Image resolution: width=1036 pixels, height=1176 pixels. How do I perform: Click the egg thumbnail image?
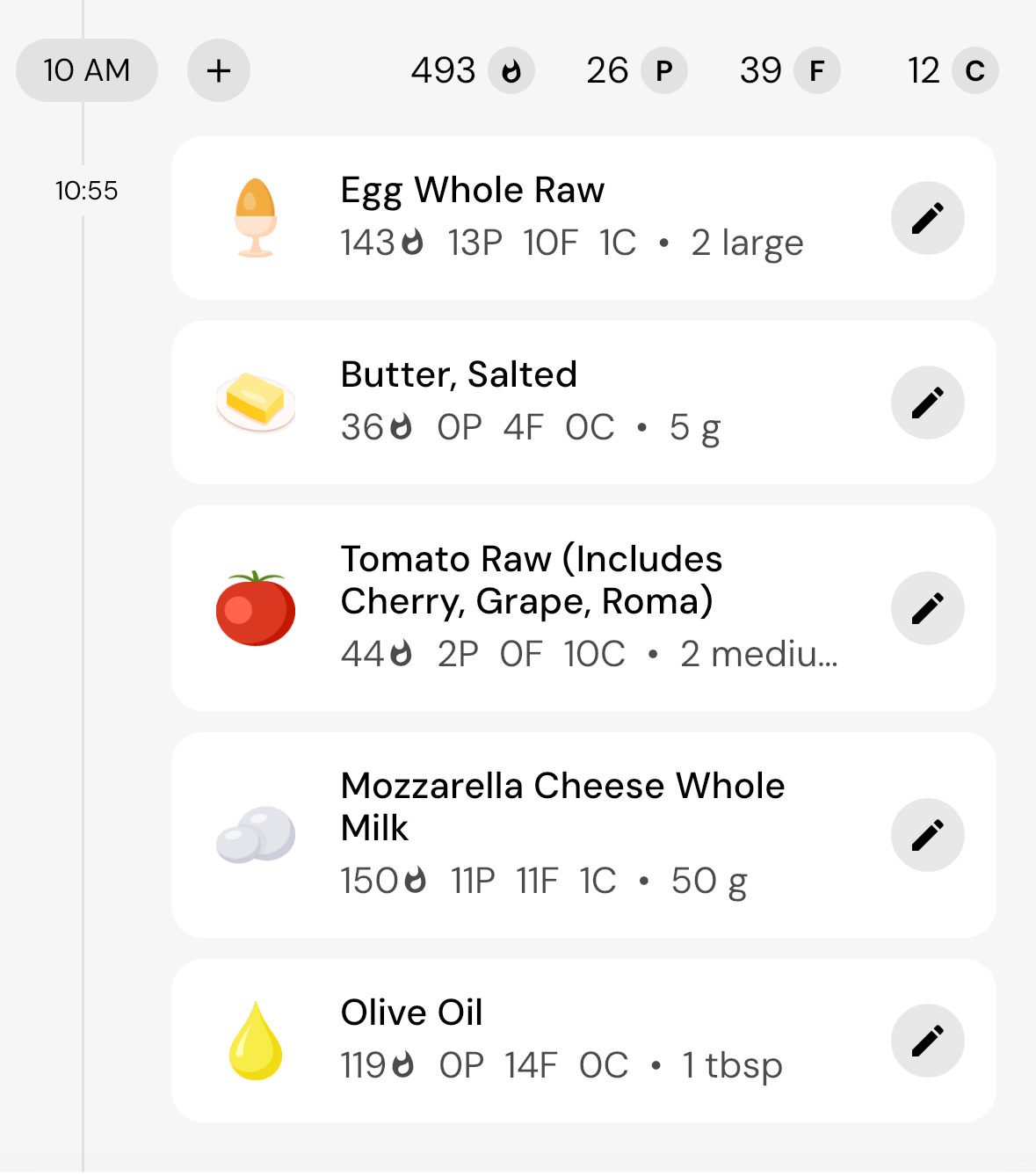[256, 218]
